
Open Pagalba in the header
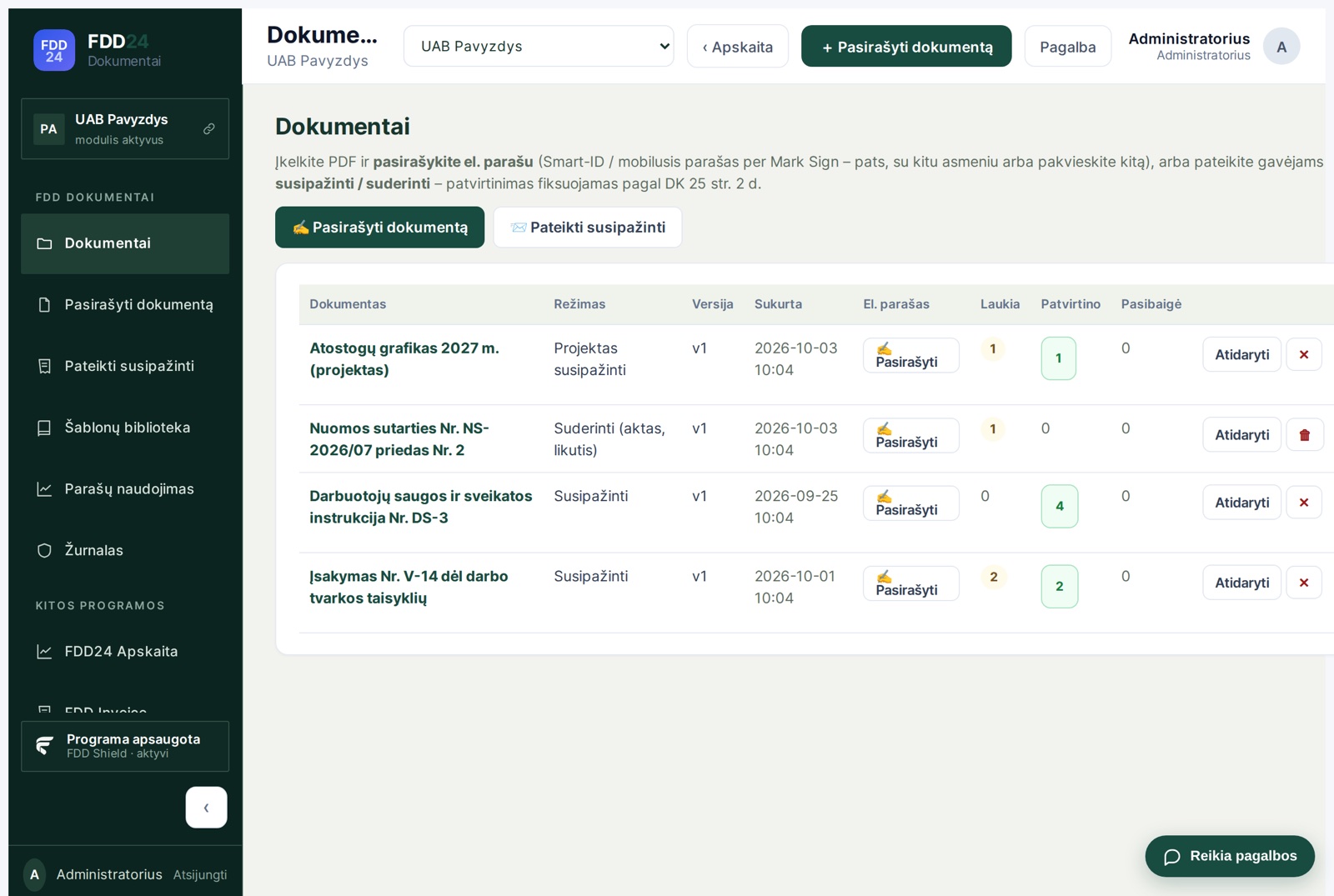(x=1067, y=47)
